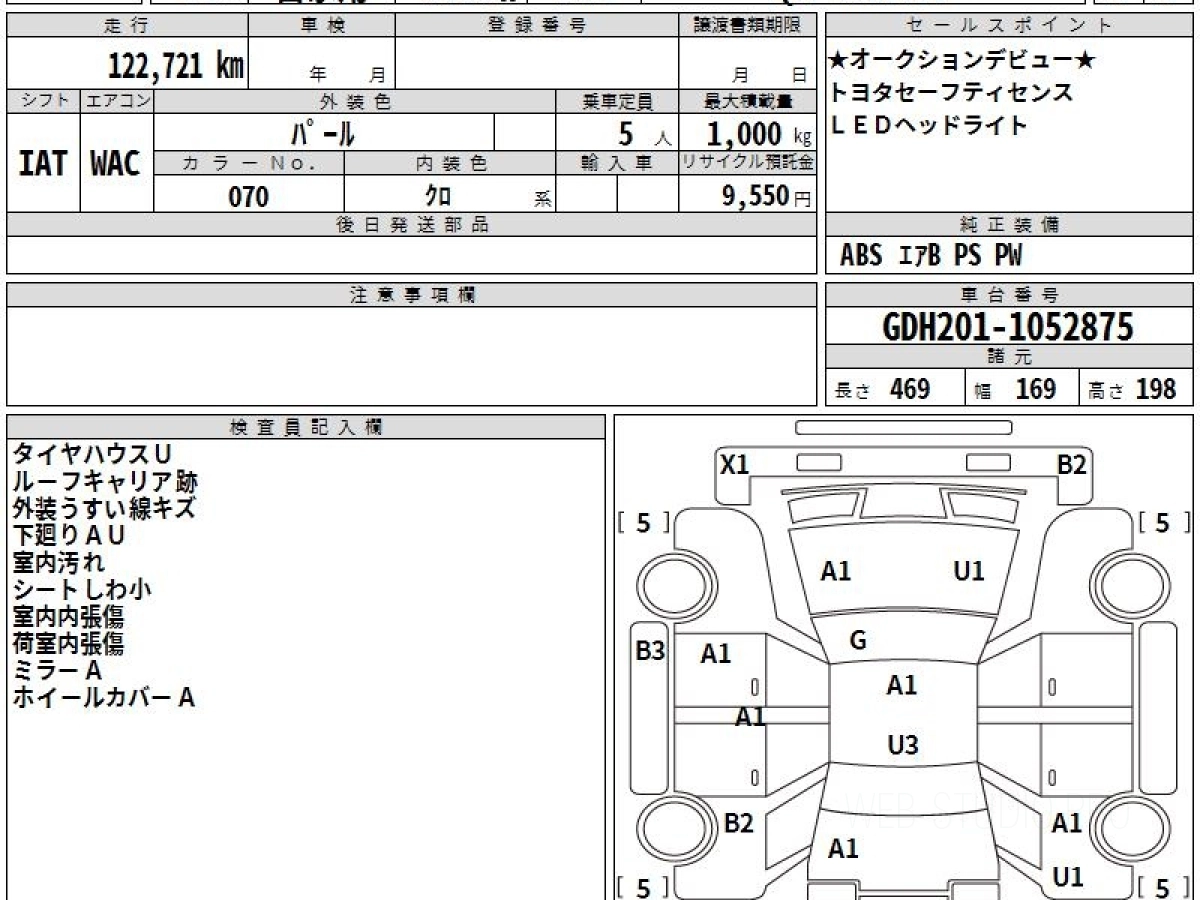Select inspector note シートしわ小
Screen dimensions: 1200x900
pos(82,589)
